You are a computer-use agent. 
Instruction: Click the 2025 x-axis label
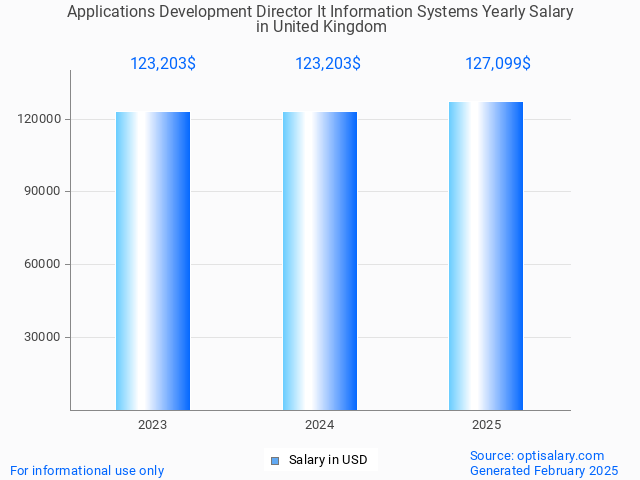(486, 425)
